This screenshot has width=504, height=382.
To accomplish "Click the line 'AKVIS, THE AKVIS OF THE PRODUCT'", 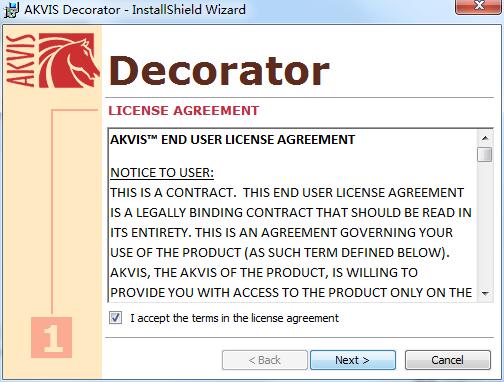I will coord(264,273).
